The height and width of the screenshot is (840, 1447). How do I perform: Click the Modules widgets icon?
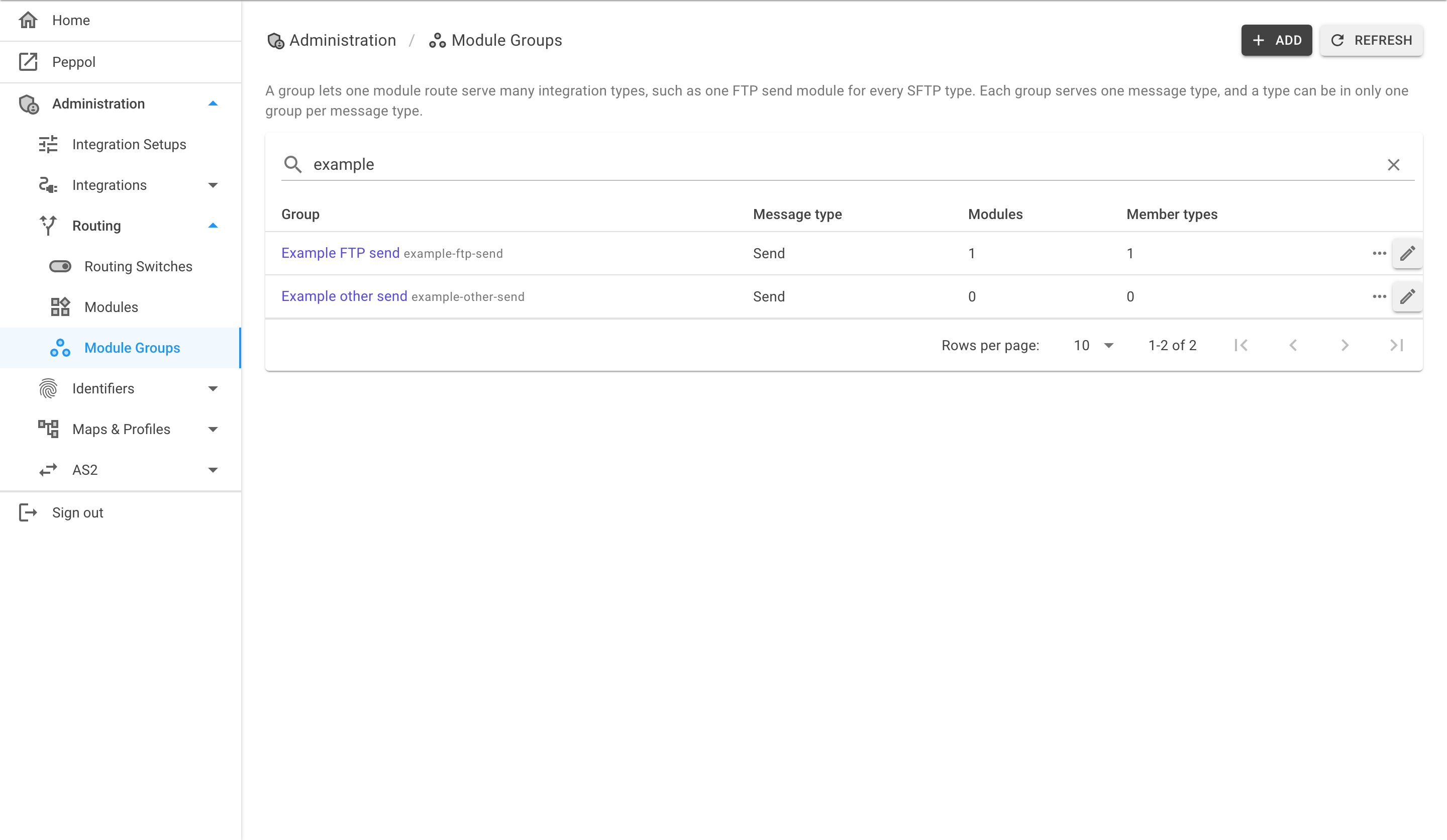coord(60,306)
